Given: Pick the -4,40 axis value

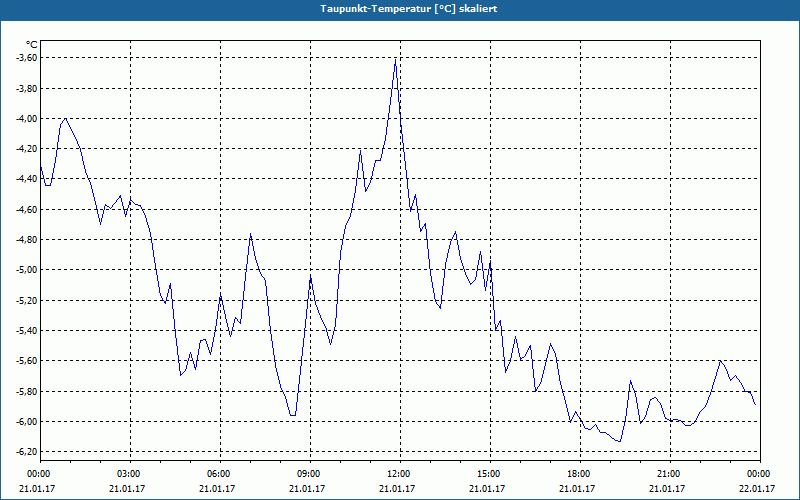Looking at the screenshot, I should [x=27, y=179].
